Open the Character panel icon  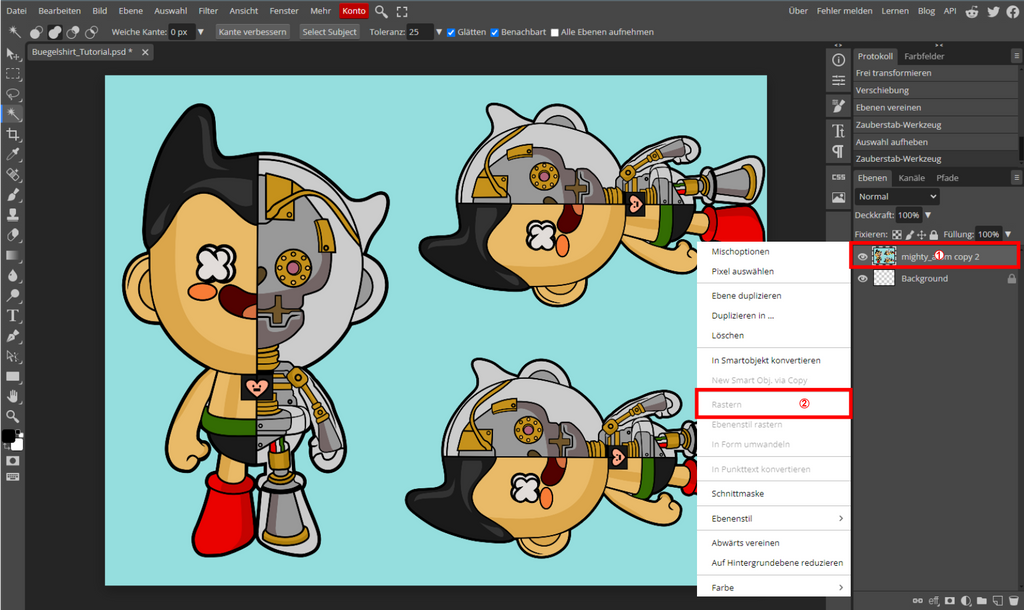pyautogui.click(x=839, y=131)
